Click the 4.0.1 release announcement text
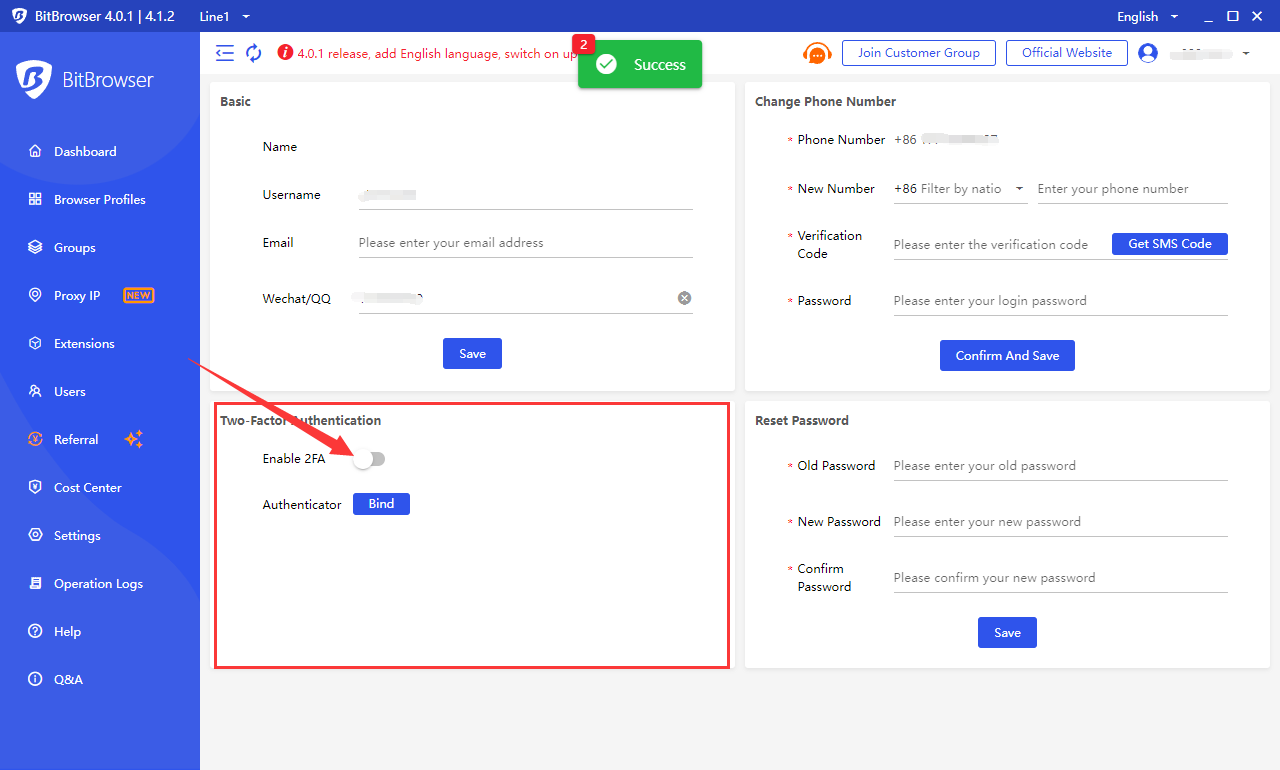 point(437,54)
